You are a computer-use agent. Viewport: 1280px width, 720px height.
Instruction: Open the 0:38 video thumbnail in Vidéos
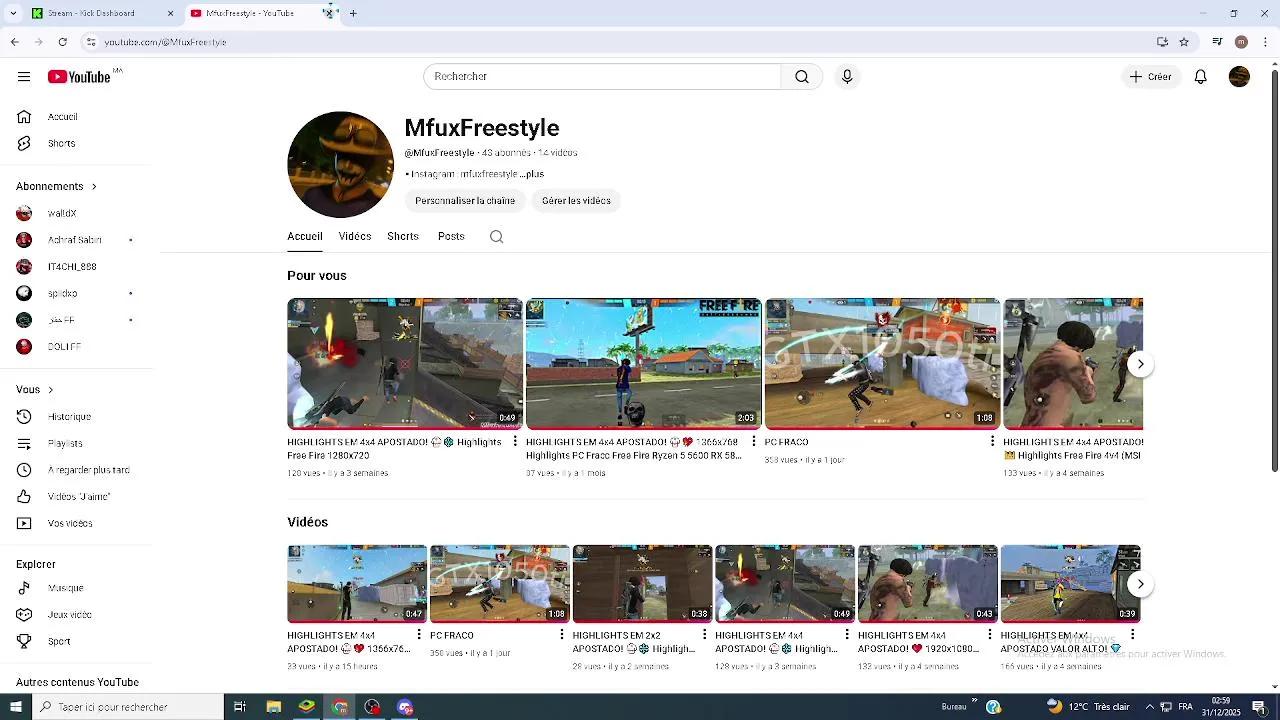click(x=642, y=584)
